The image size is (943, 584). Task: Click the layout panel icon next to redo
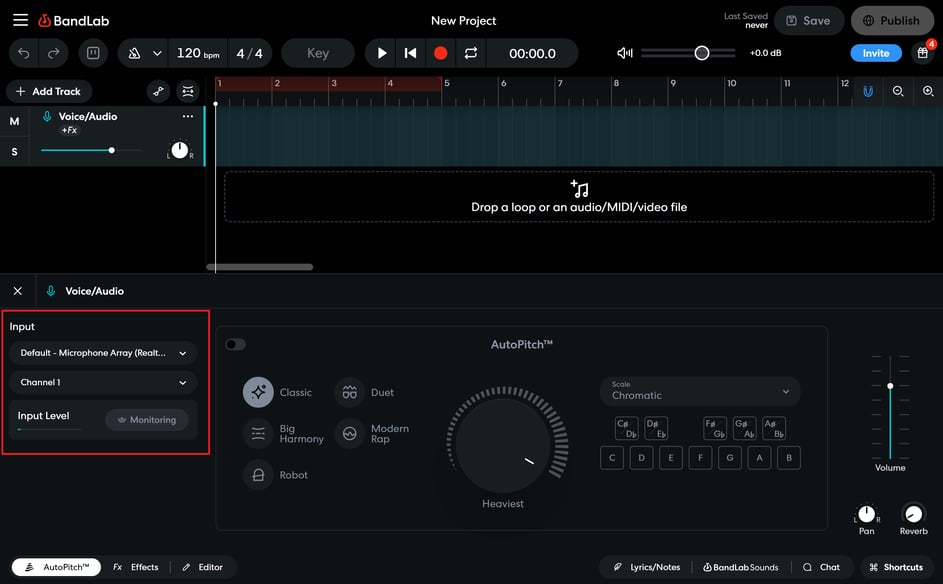pyautogui.click(x=93, y=54)
